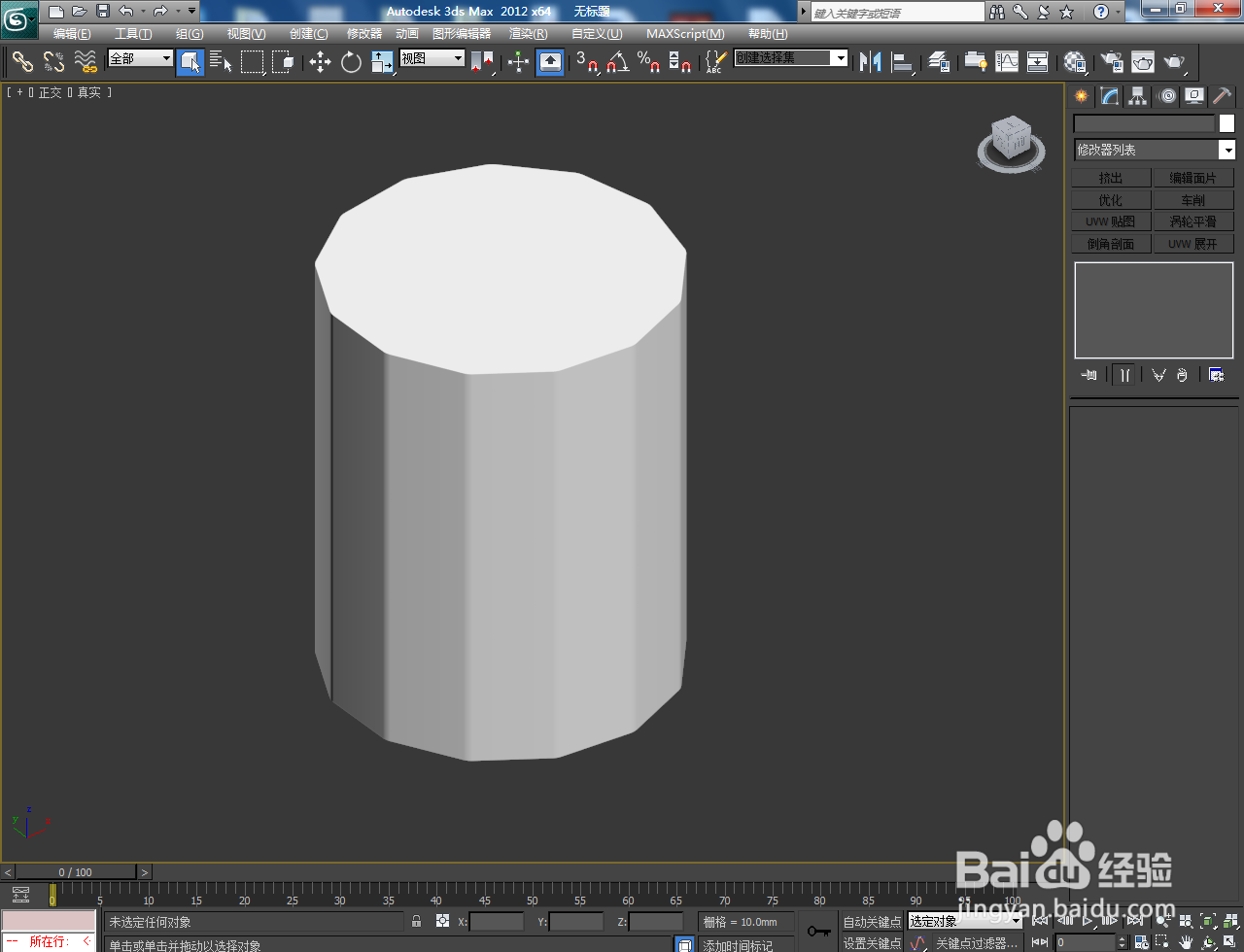Activate the Select and Rotate tool
The width and height of the screenshot is (1244, 952).
pyautogui.click(x=351, y=62)
